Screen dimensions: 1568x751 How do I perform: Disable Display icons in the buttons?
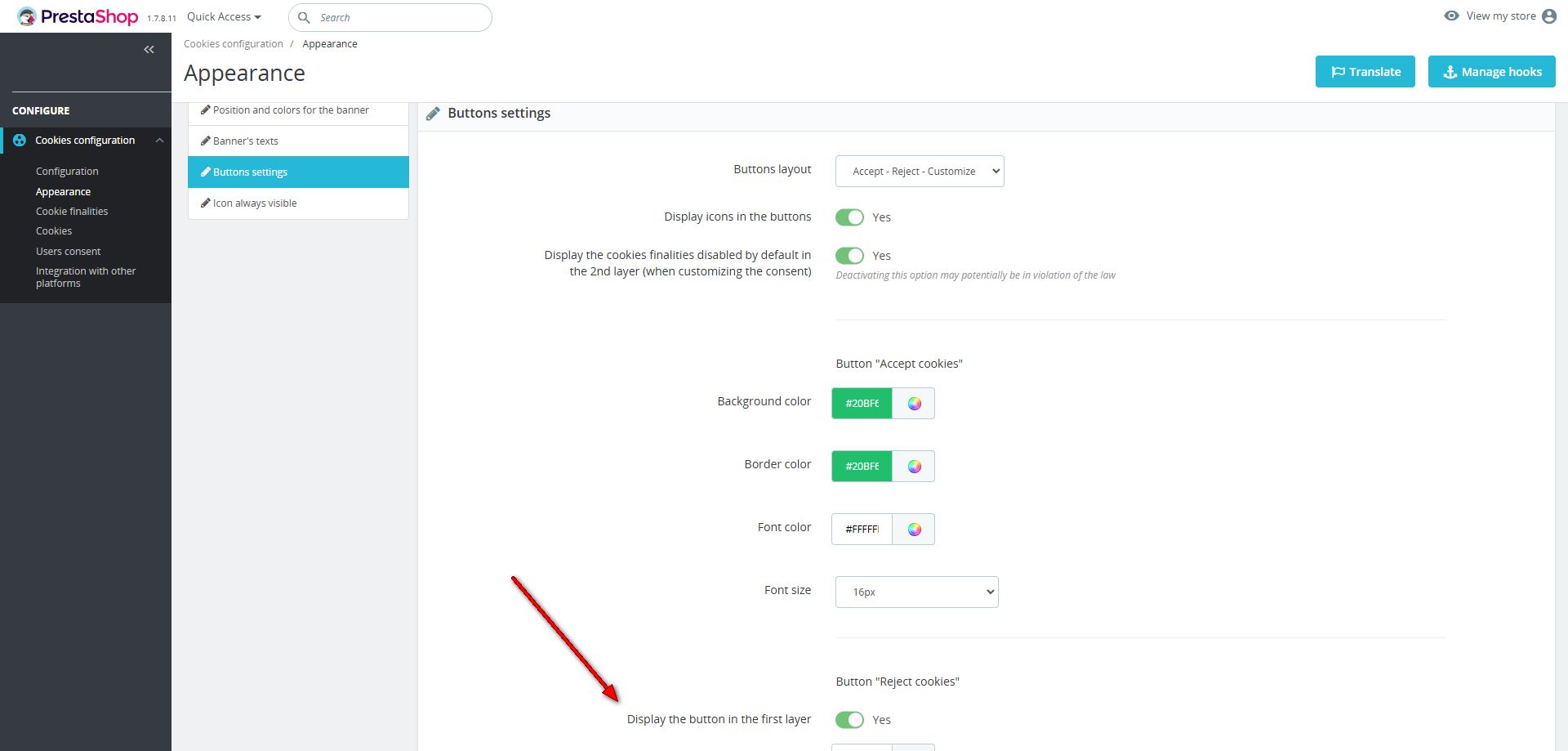click(x=849, y=217)
